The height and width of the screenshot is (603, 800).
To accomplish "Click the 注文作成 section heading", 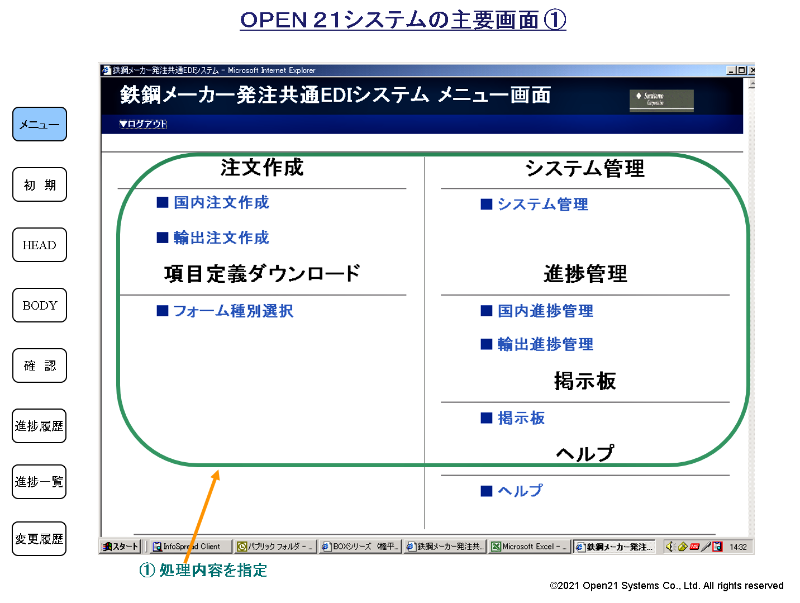I will [262, 167].
